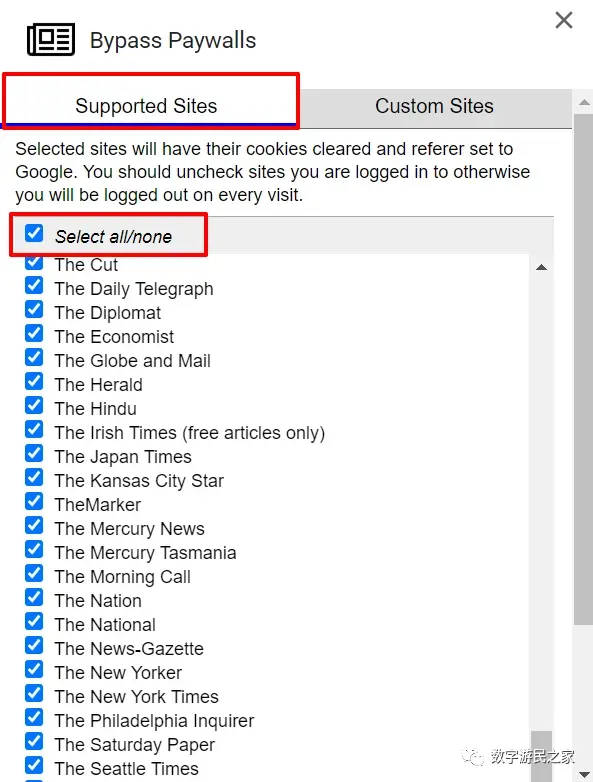Uncheck The New York Times checkbox

point(34,693)
